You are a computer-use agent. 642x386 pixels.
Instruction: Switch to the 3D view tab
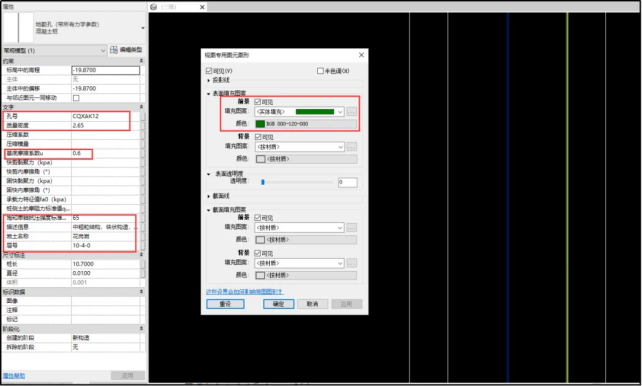point(177,7)
